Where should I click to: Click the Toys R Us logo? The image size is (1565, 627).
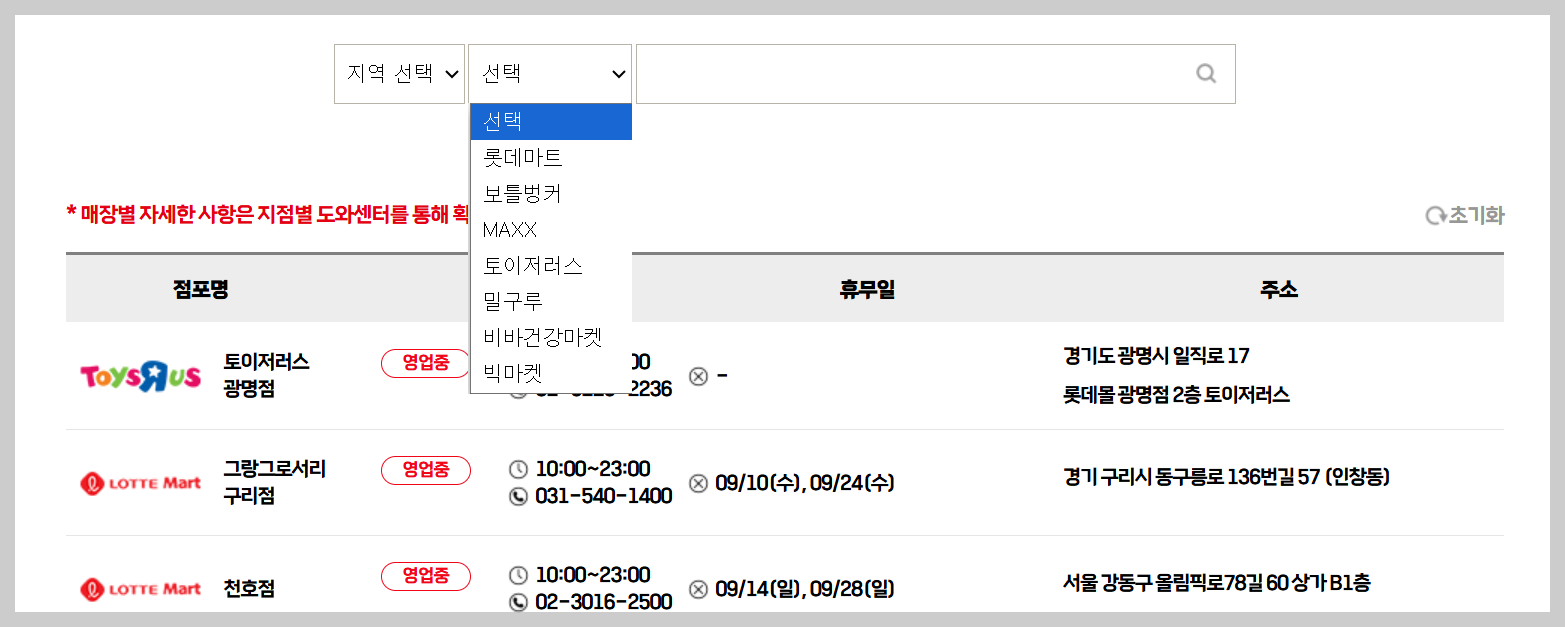(140, 376)
